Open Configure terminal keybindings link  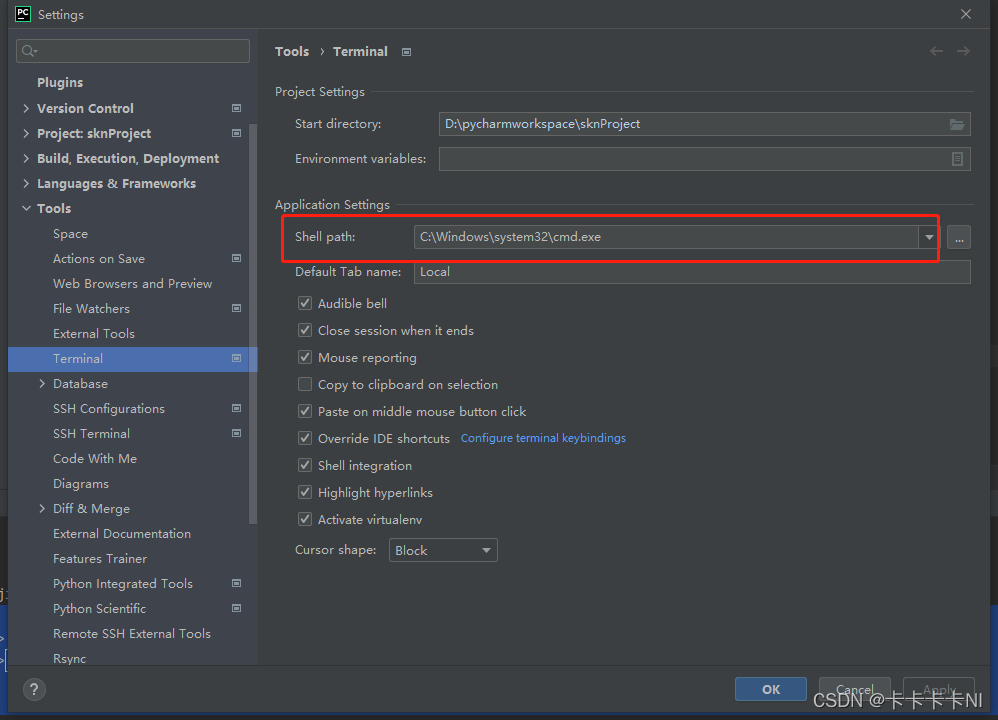543,438
